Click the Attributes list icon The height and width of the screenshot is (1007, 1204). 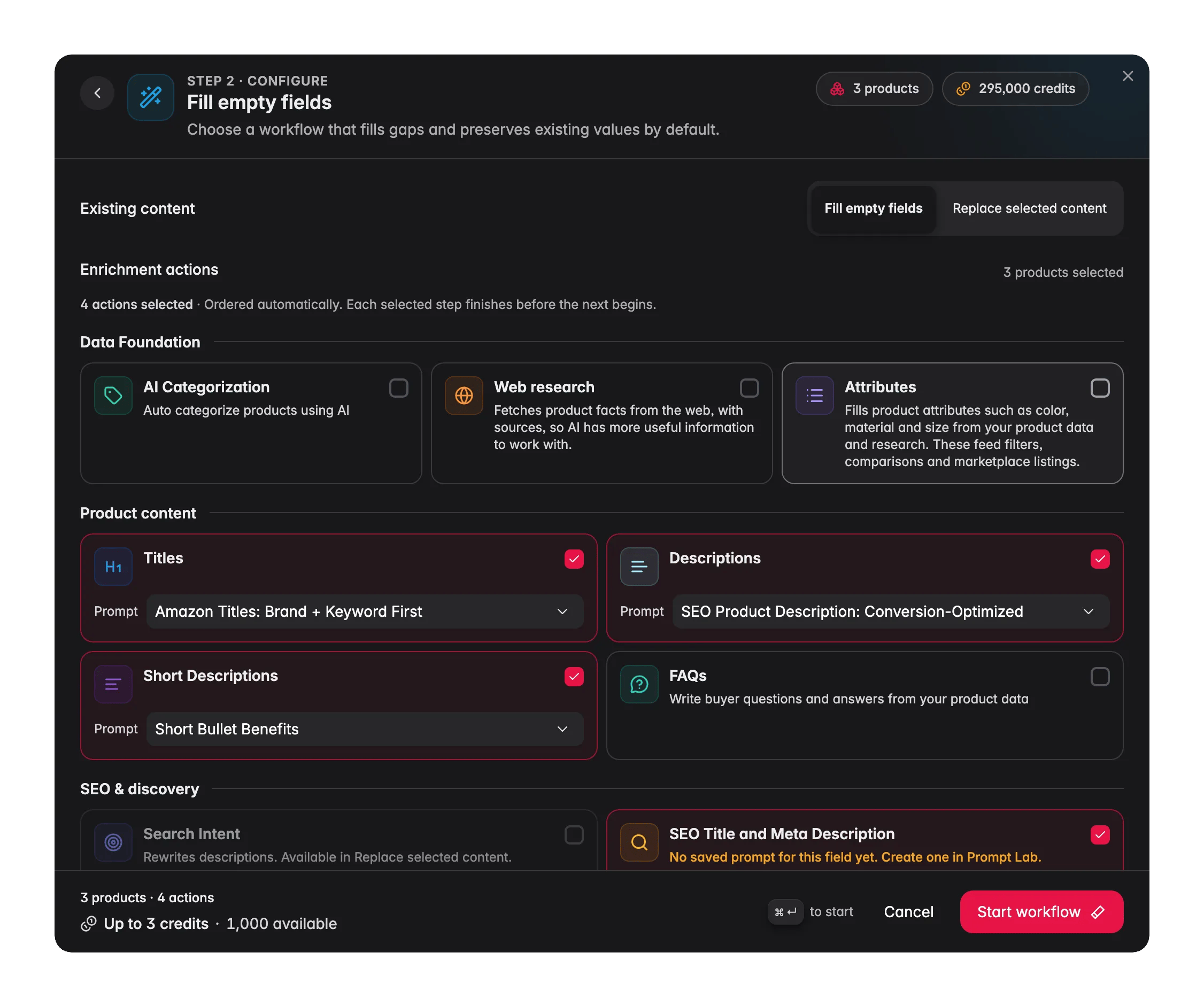tap(815, 396)
